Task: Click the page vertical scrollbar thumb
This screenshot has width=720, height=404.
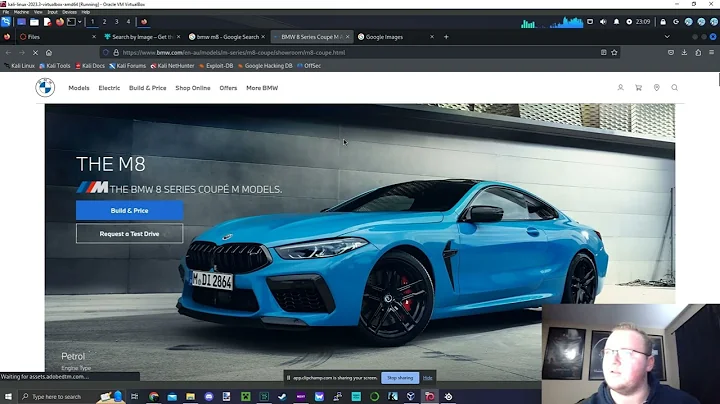Action: coord(718,79)
